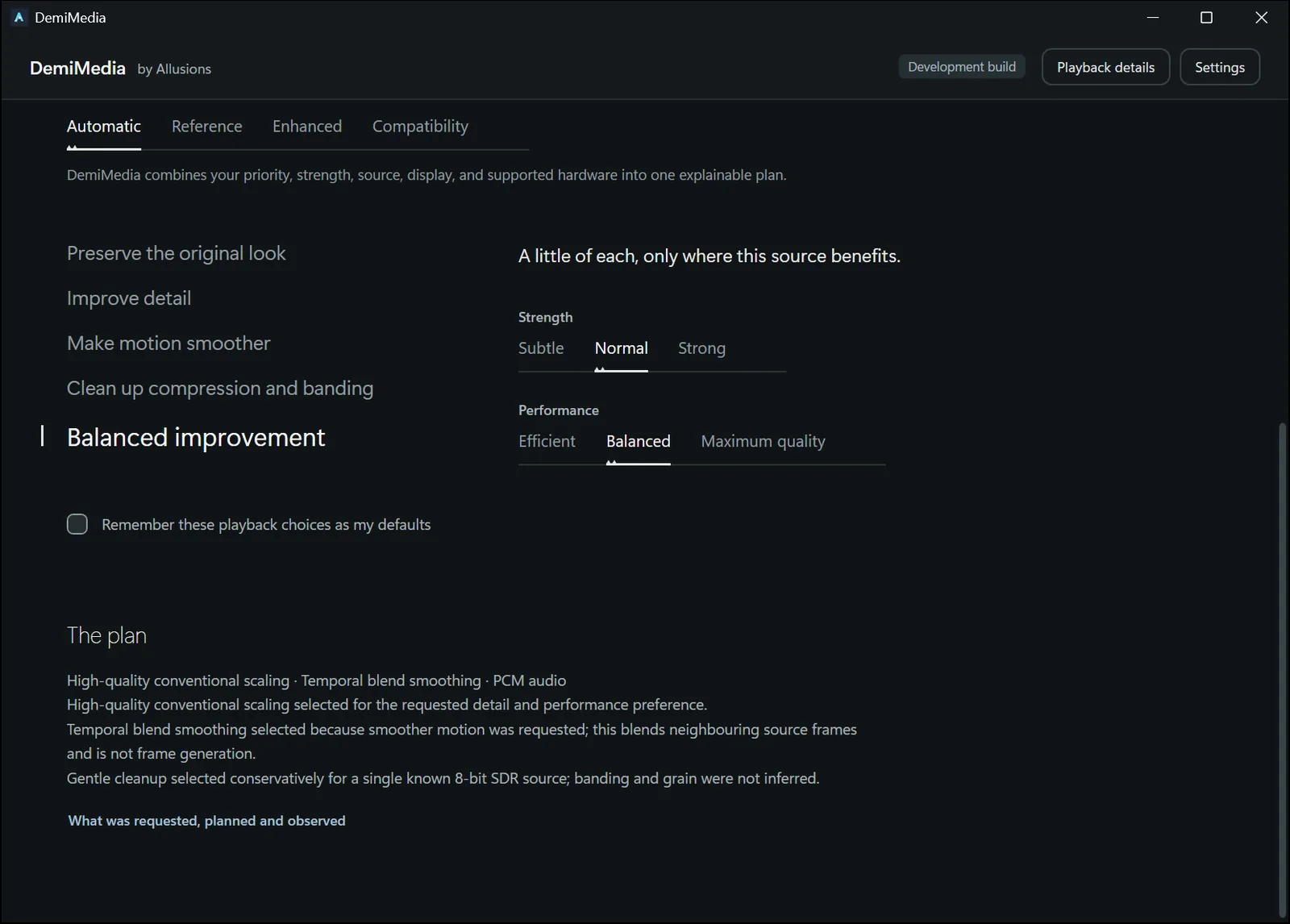
Task: Select Clean up compression and banding
Action: click(220, 389)
